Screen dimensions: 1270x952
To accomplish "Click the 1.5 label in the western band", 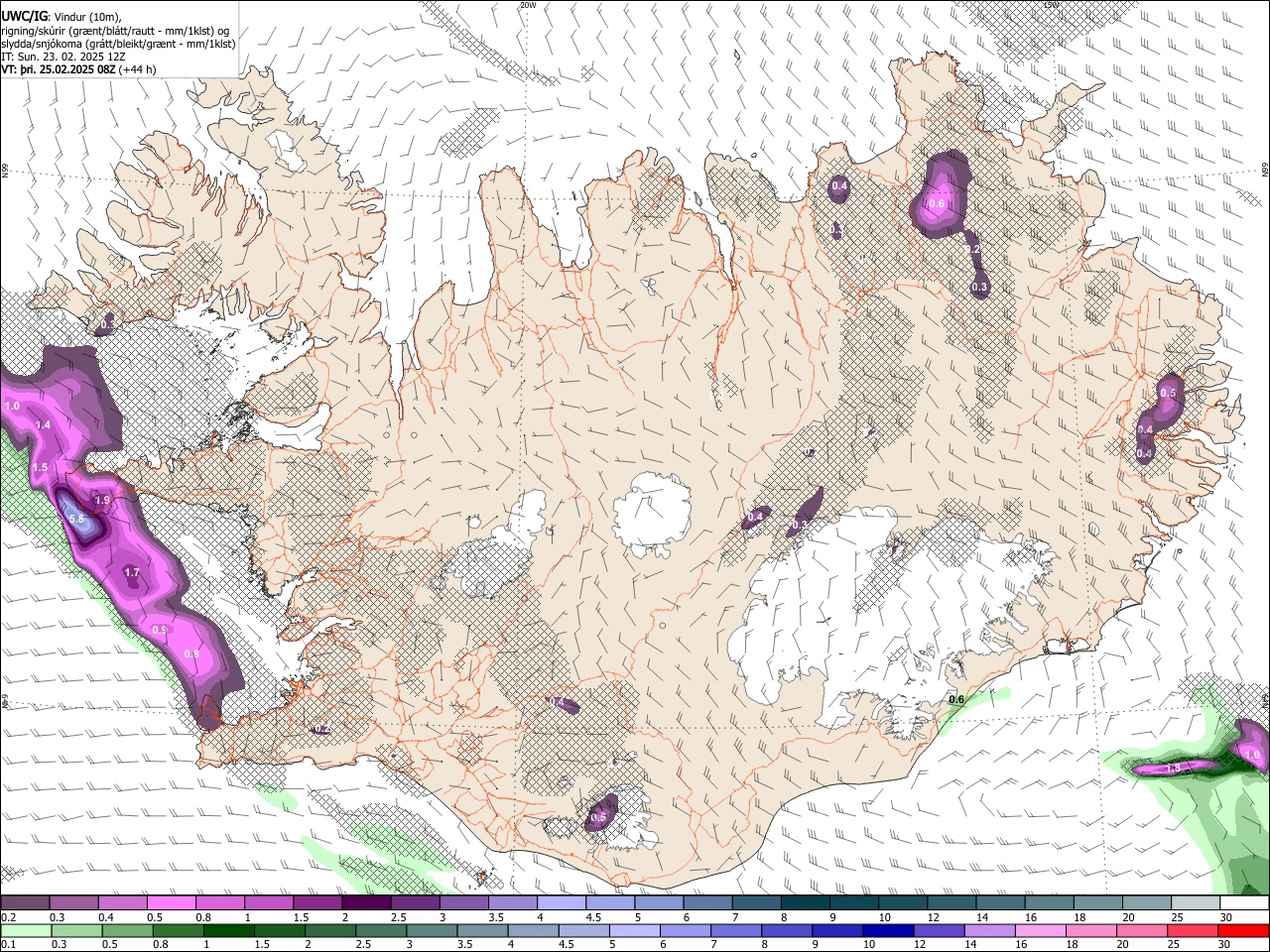I will click(40, 467).
